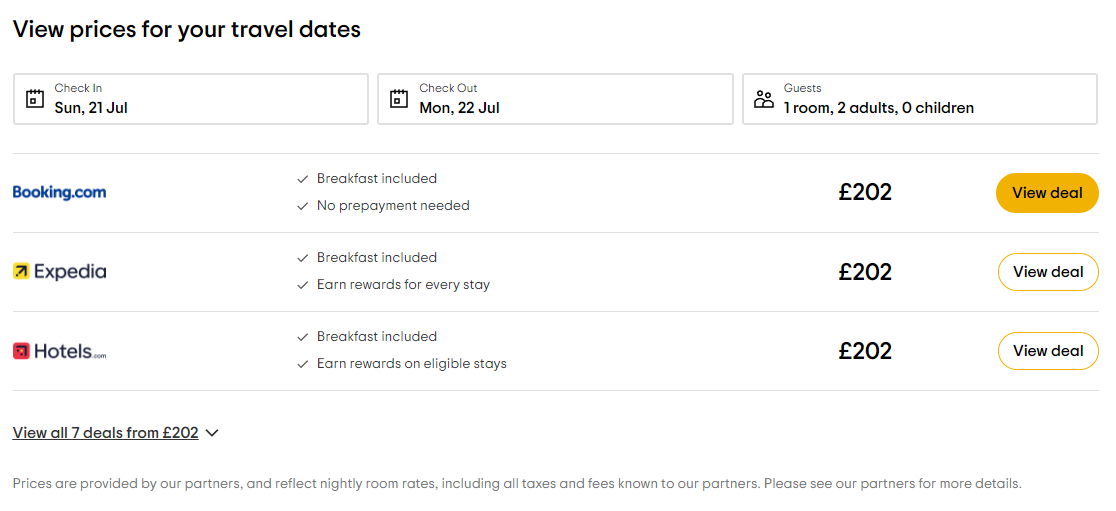Select the Expedia £202 price
The height and width of the screenshot is (511, 1116).
click(x=865, y=271)
